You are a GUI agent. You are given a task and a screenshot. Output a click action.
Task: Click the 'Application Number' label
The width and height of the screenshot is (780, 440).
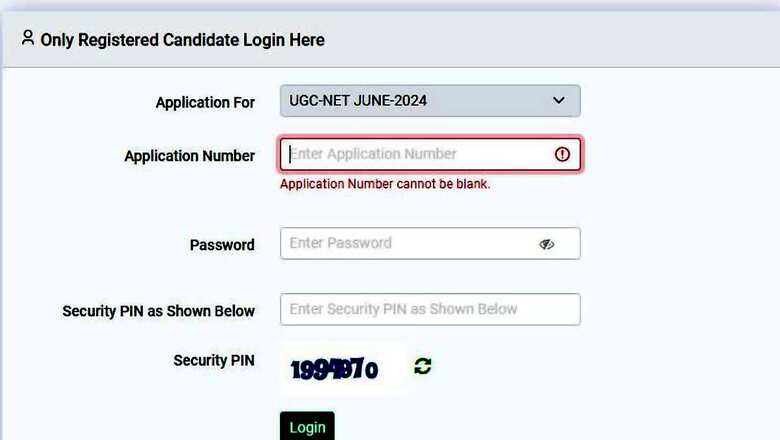click(x=189, y=156)
